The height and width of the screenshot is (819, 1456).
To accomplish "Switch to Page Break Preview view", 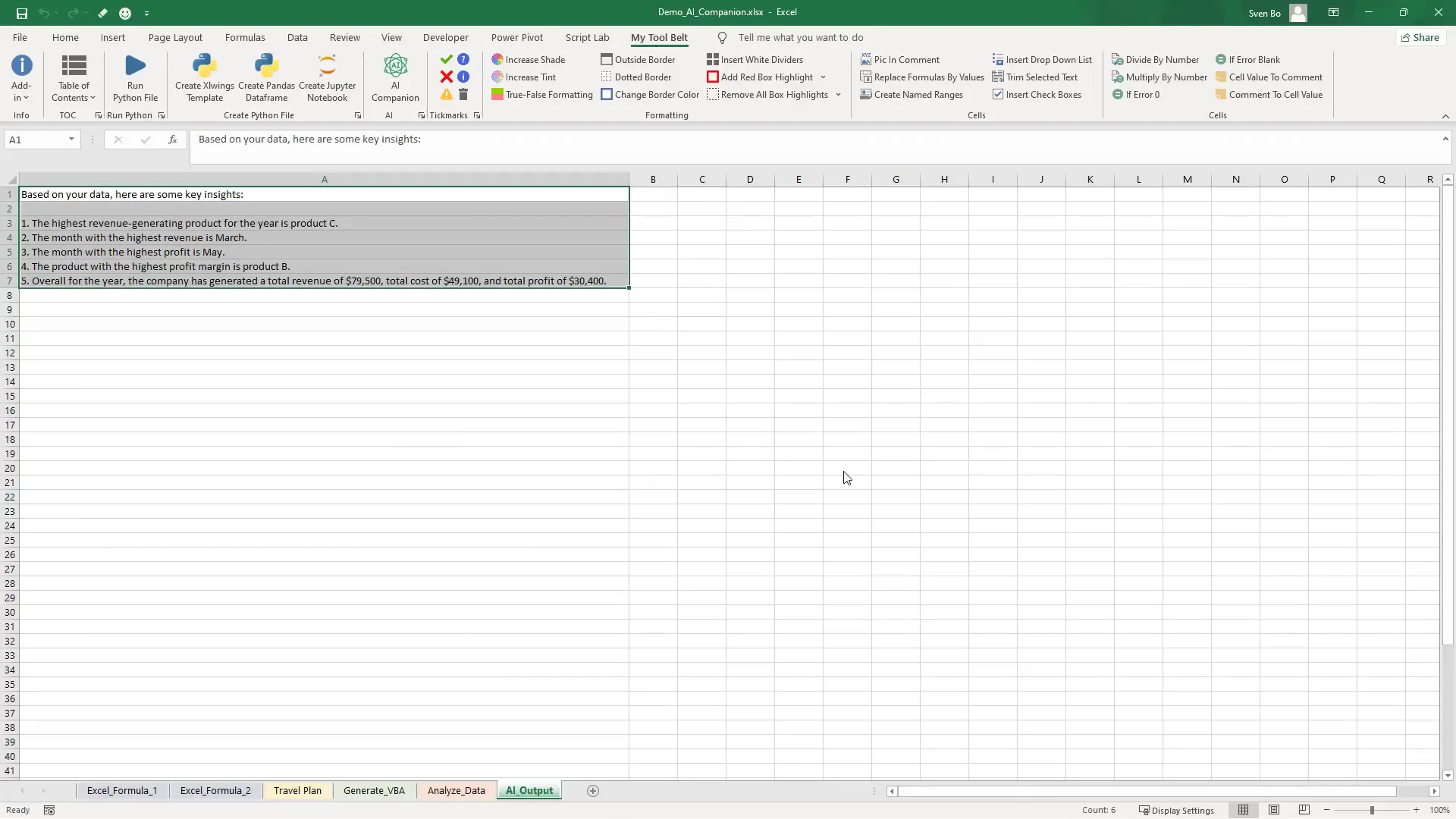I will (1304, 810).
